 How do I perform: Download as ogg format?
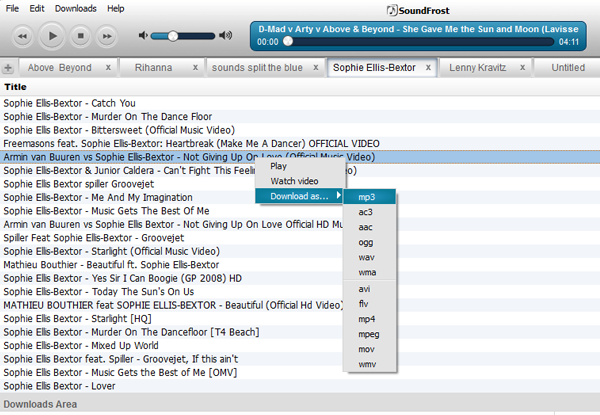[370, 242]
